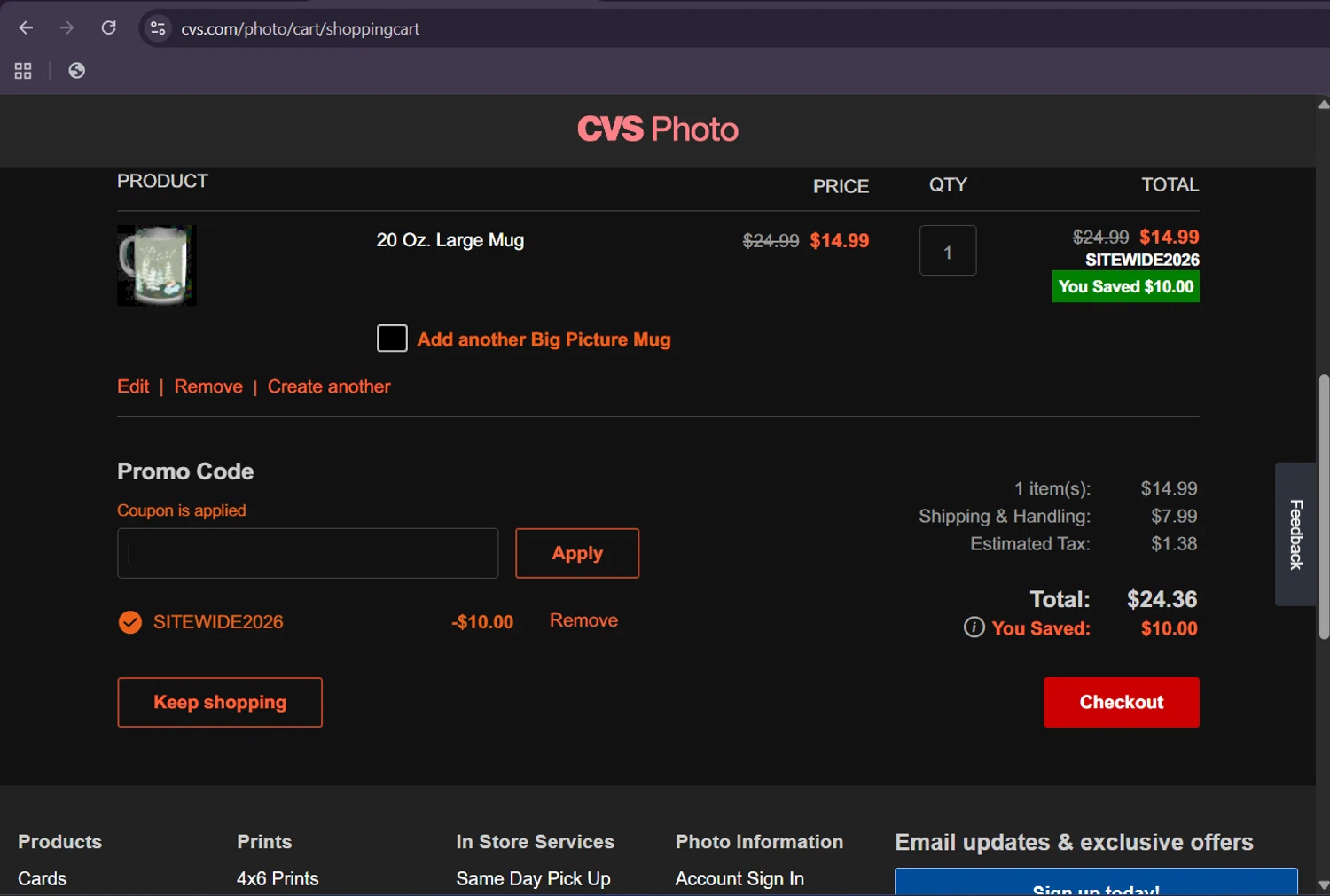Click the Products footer heading
This screenshot has width=1330, height=896.
point(59,842)
